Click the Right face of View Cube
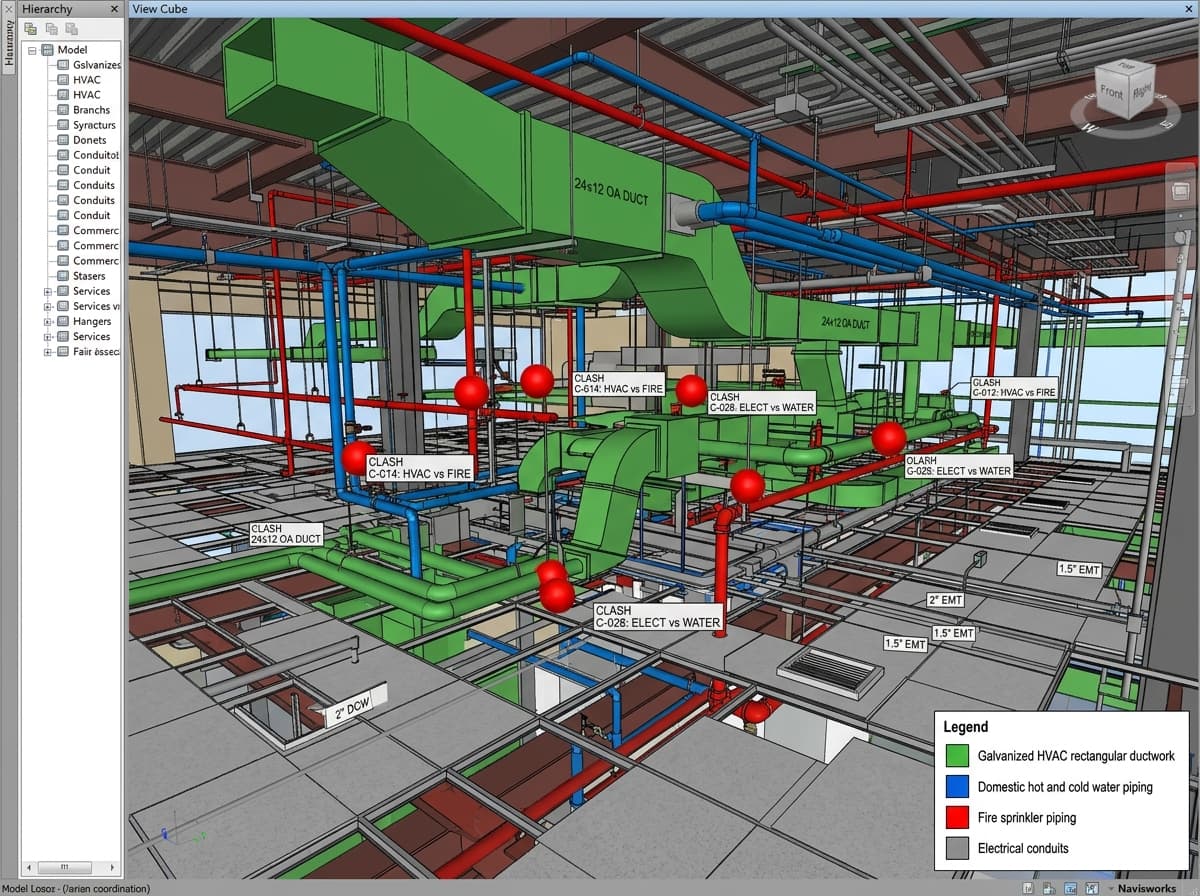 tap(1141, 90)
